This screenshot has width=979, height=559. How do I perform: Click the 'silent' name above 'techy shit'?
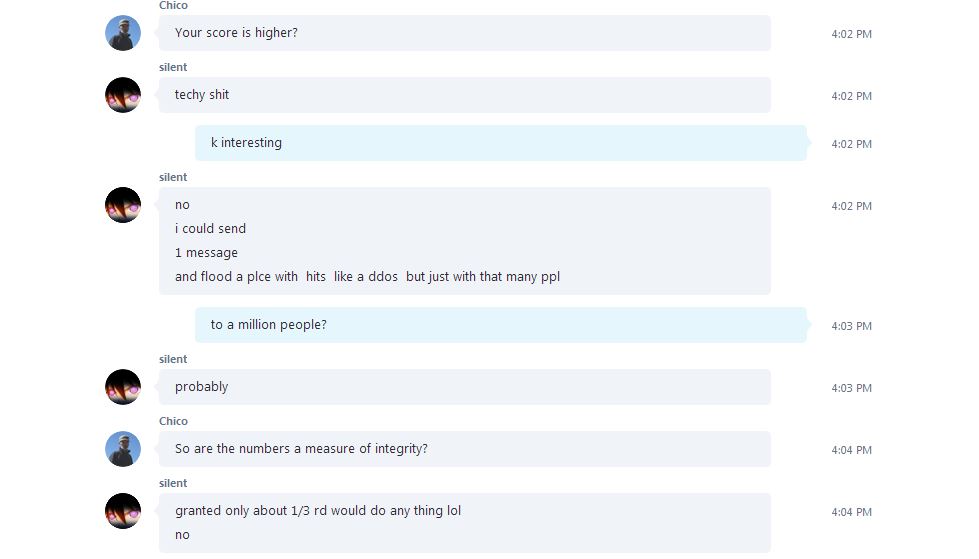(173, 67)
